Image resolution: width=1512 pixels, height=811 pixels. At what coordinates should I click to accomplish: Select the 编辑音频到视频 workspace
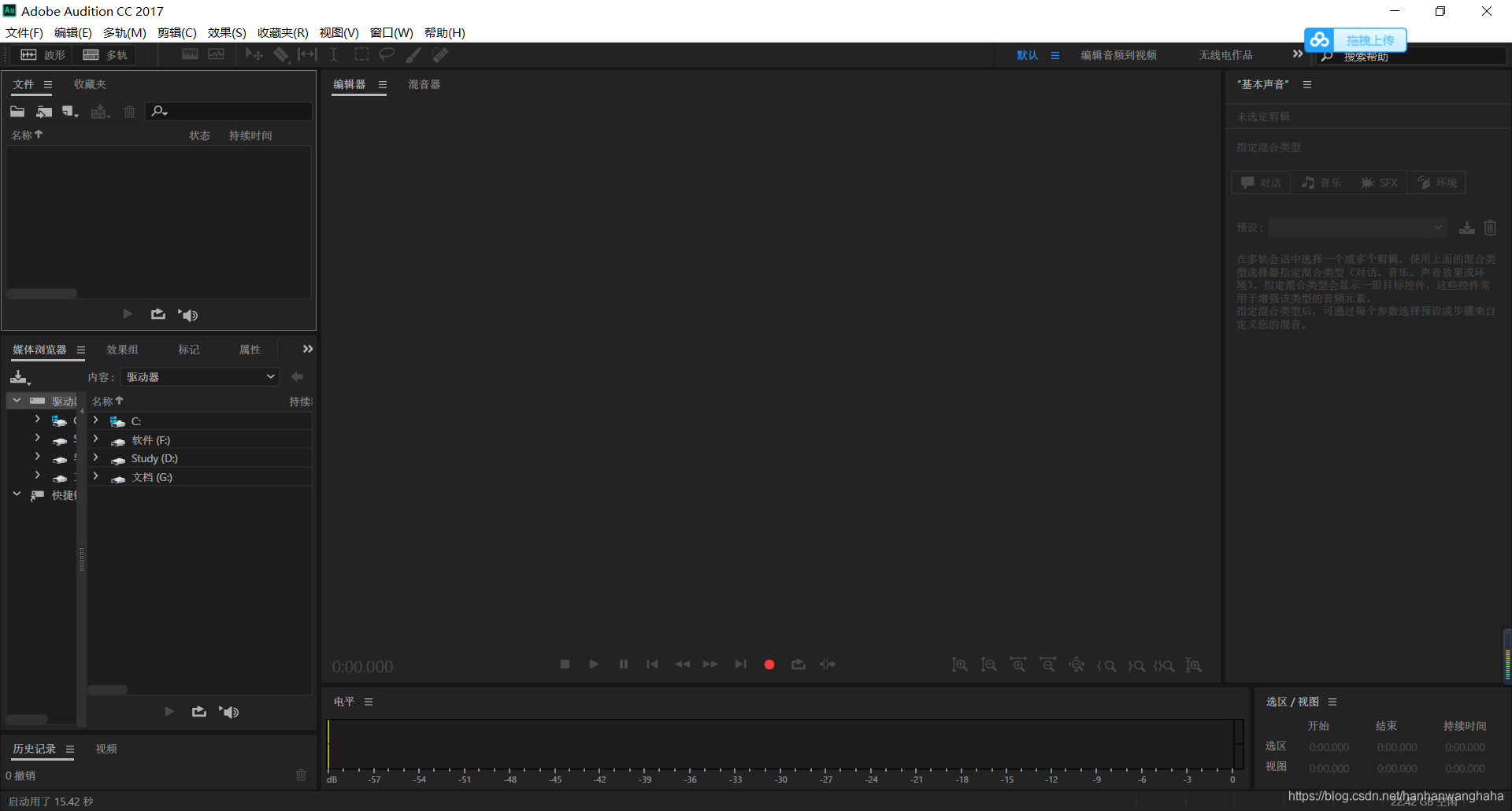1118,55
